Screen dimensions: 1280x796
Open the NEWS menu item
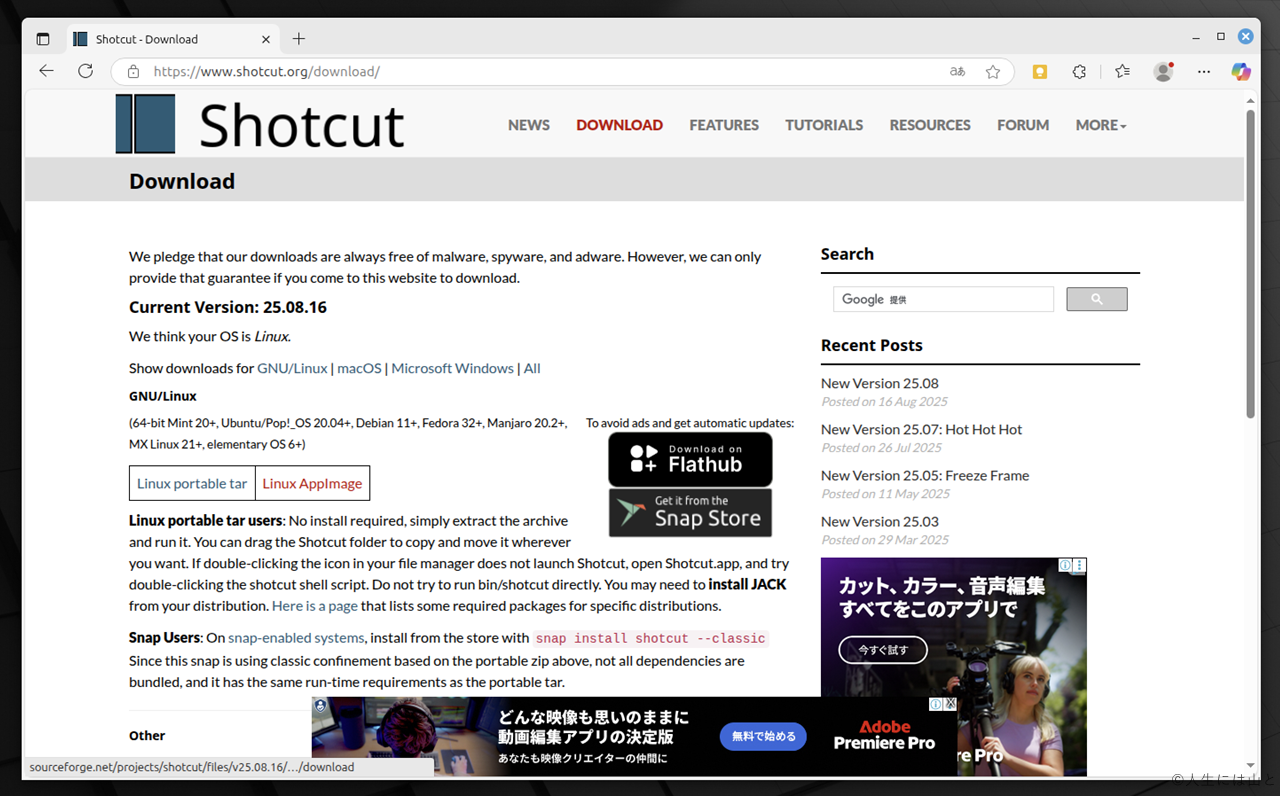coord(529,125)
